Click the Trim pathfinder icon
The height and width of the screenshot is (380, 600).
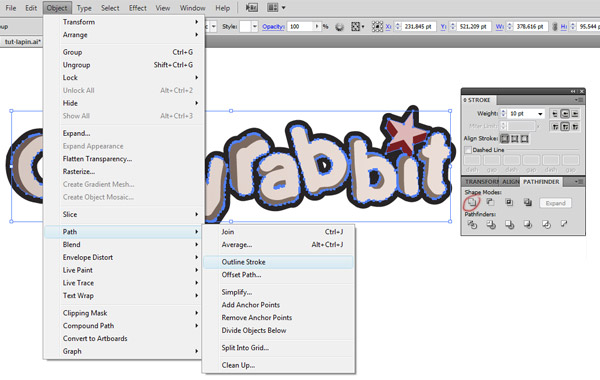click(x=491, y=224)
